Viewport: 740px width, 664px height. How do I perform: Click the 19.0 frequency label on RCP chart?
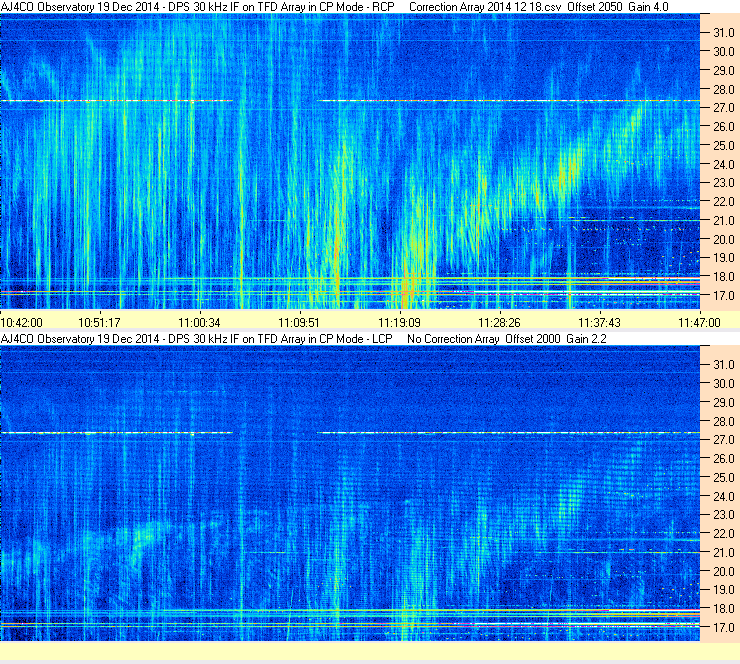click(723, 258)
